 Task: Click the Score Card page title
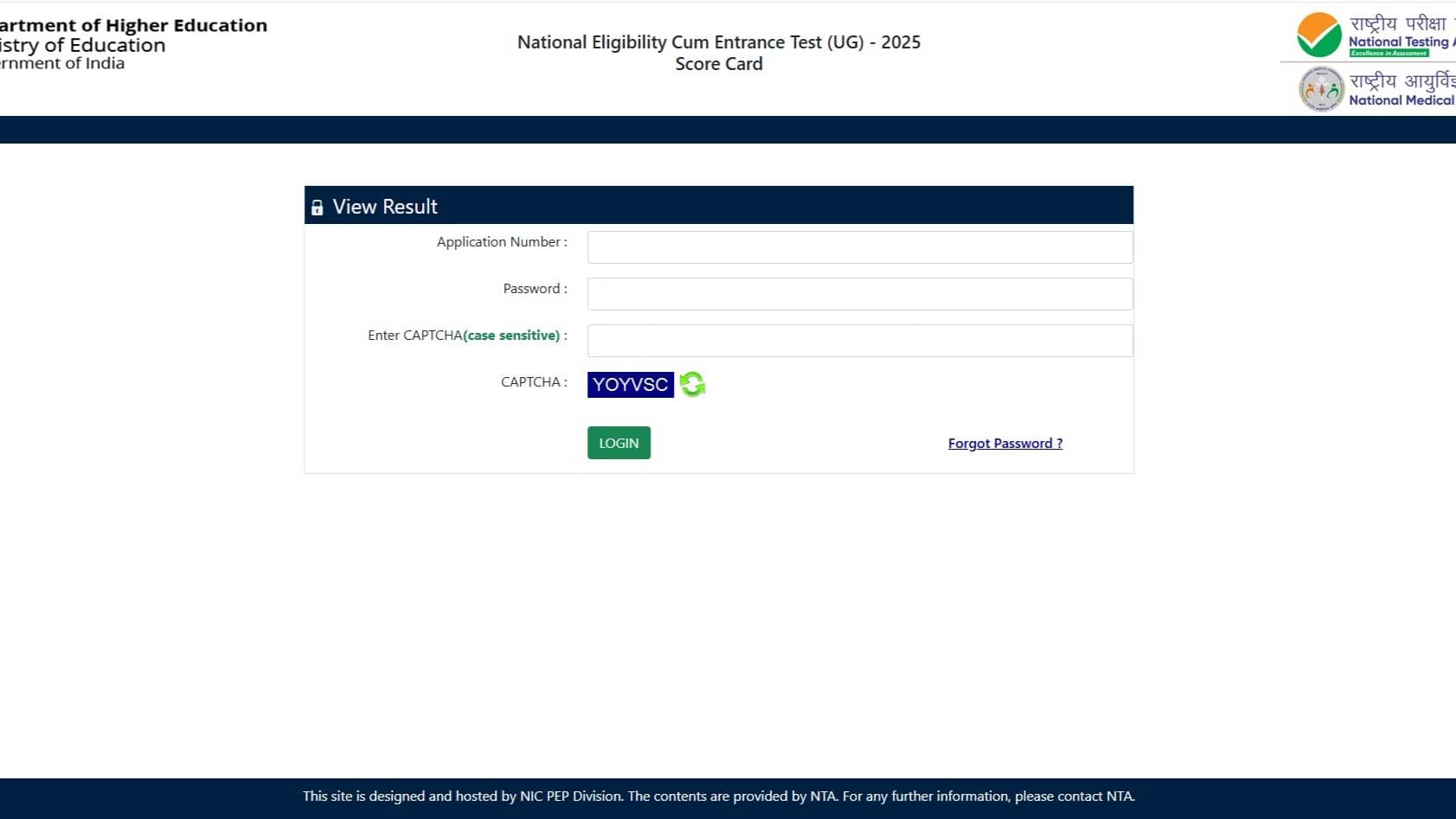click(719, 63)
